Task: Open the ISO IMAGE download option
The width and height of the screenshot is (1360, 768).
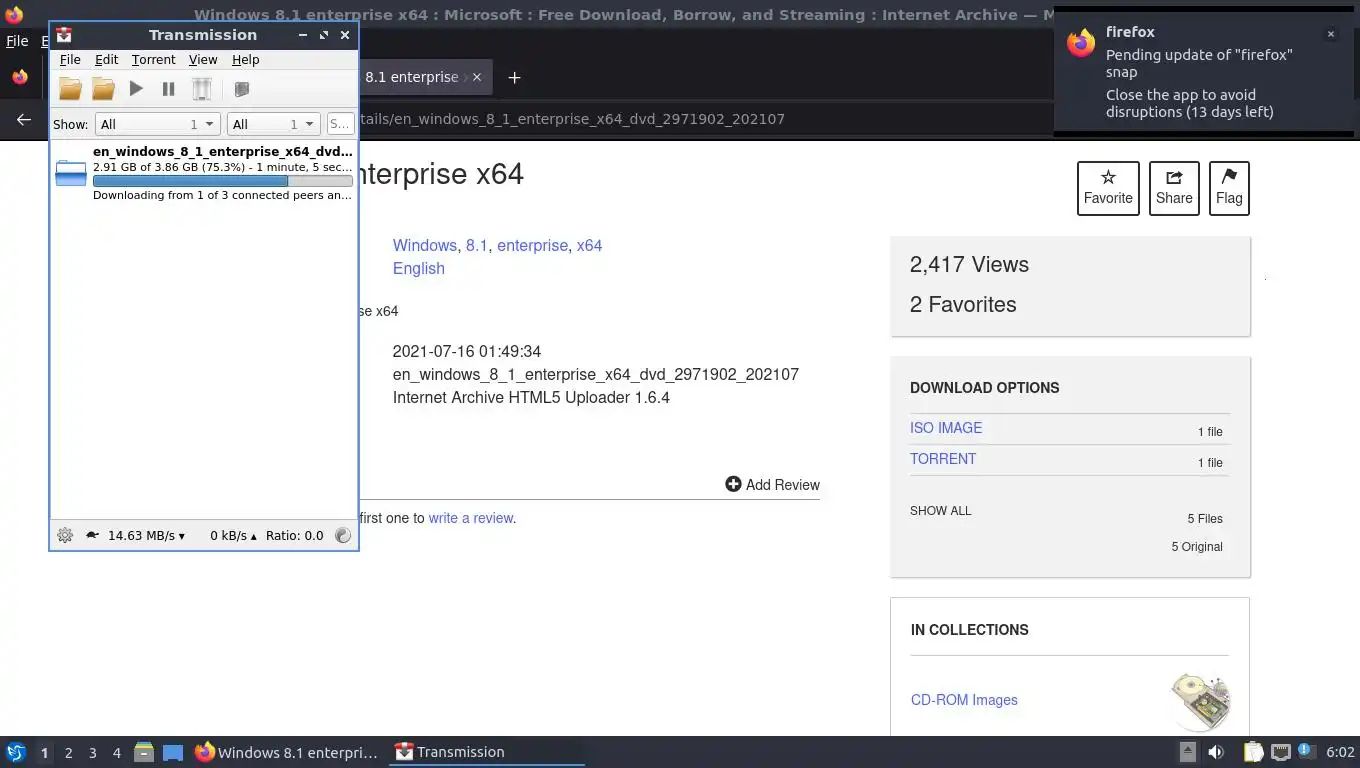Action: (946, 428)
